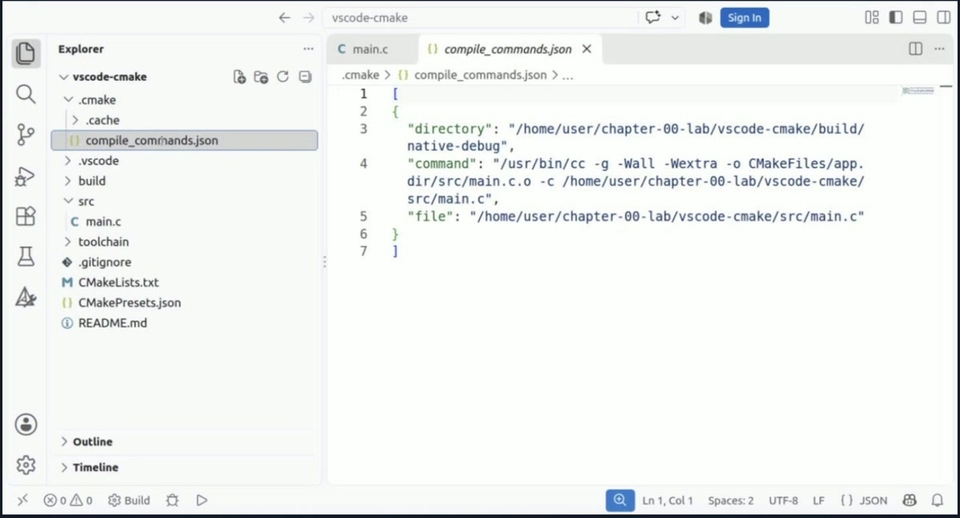960x518 pixels.
Task: Expand the .cache folder
Action: point(75,120)
